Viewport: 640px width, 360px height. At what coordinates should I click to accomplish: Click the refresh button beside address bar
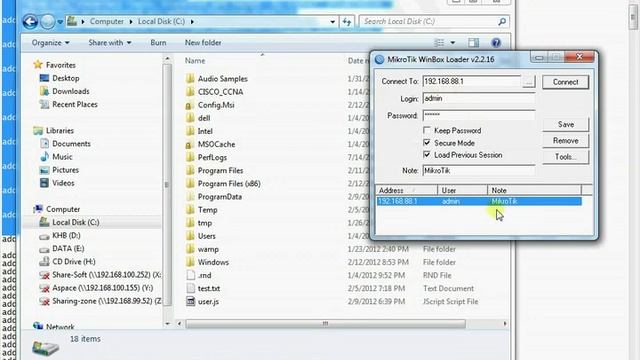point(347,22)
